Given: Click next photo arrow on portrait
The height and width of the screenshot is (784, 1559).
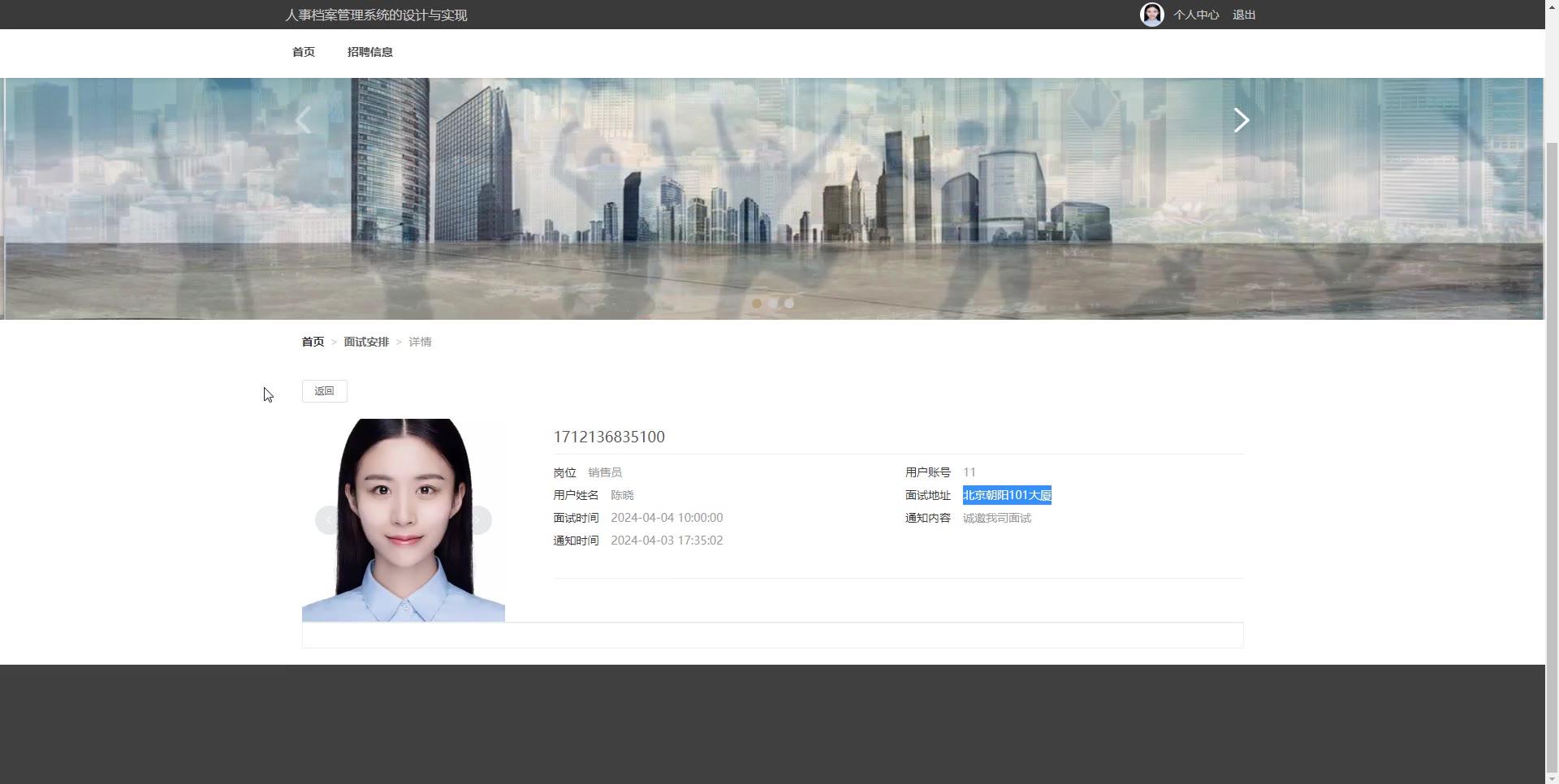Looking at the screenshot, I should (x=478, y=520).
